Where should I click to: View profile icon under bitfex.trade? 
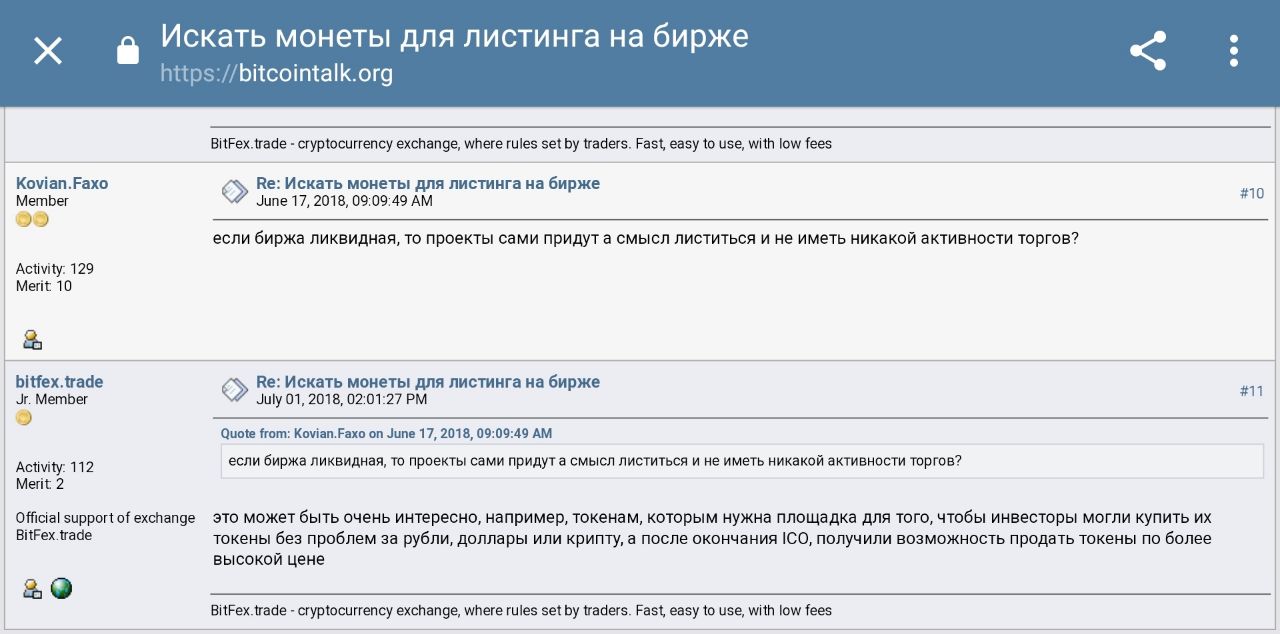coord(33,588)
